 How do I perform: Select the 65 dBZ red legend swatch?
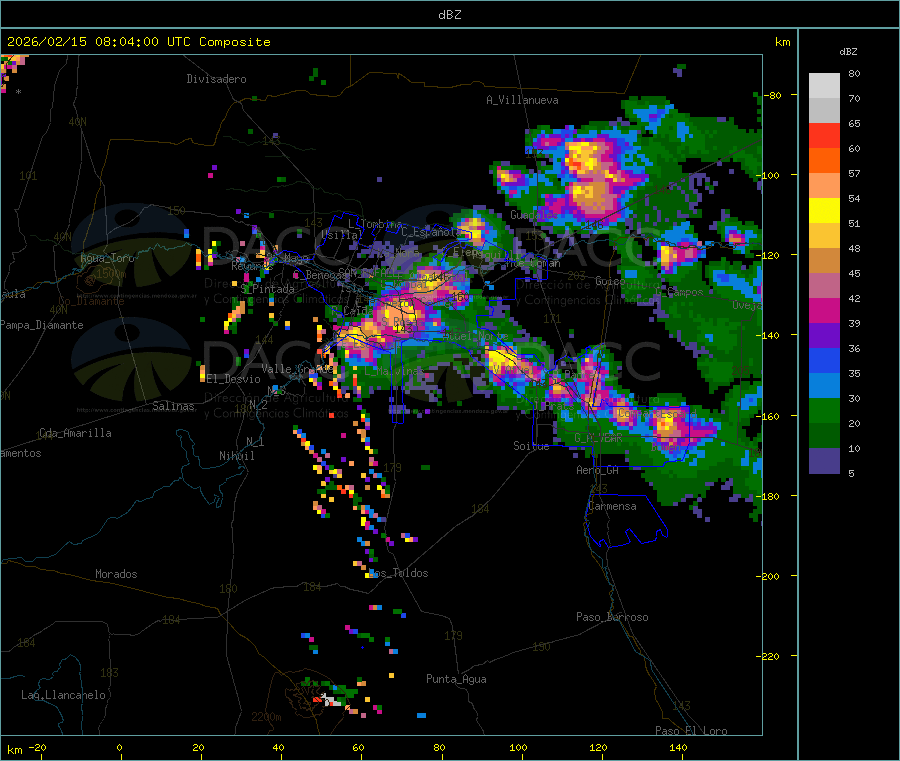pos(824,135)
